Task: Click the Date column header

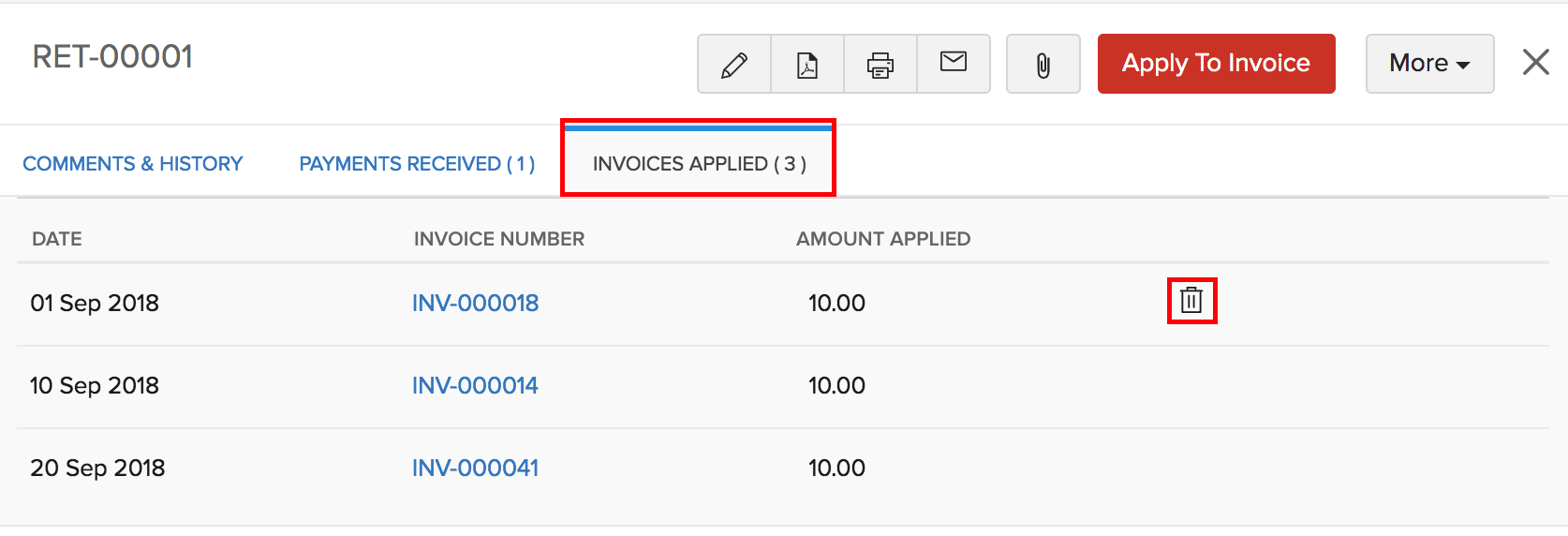Action: click(x=57, y=239)
